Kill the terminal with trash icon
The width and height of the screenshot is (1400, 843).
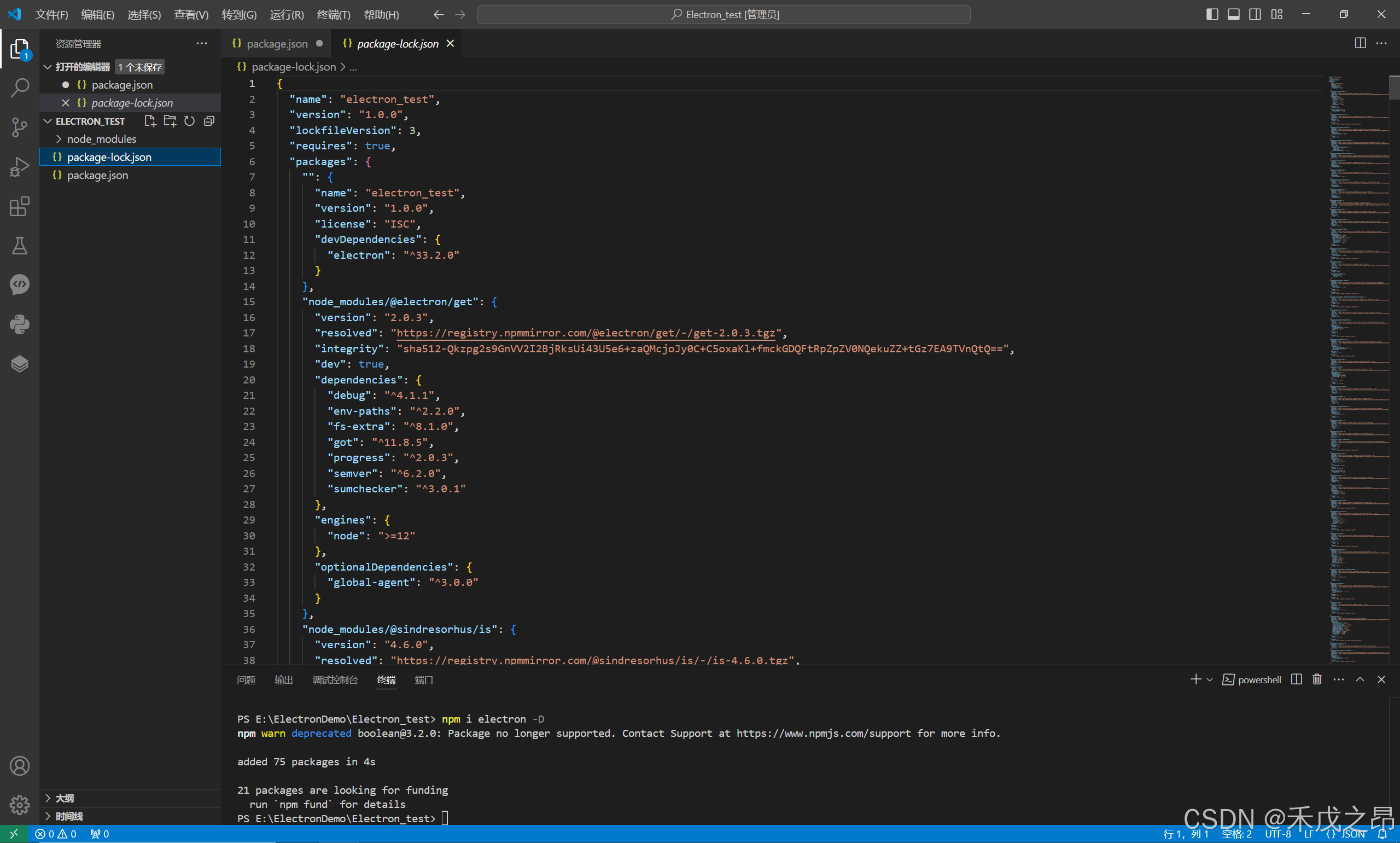[1317, 679]
